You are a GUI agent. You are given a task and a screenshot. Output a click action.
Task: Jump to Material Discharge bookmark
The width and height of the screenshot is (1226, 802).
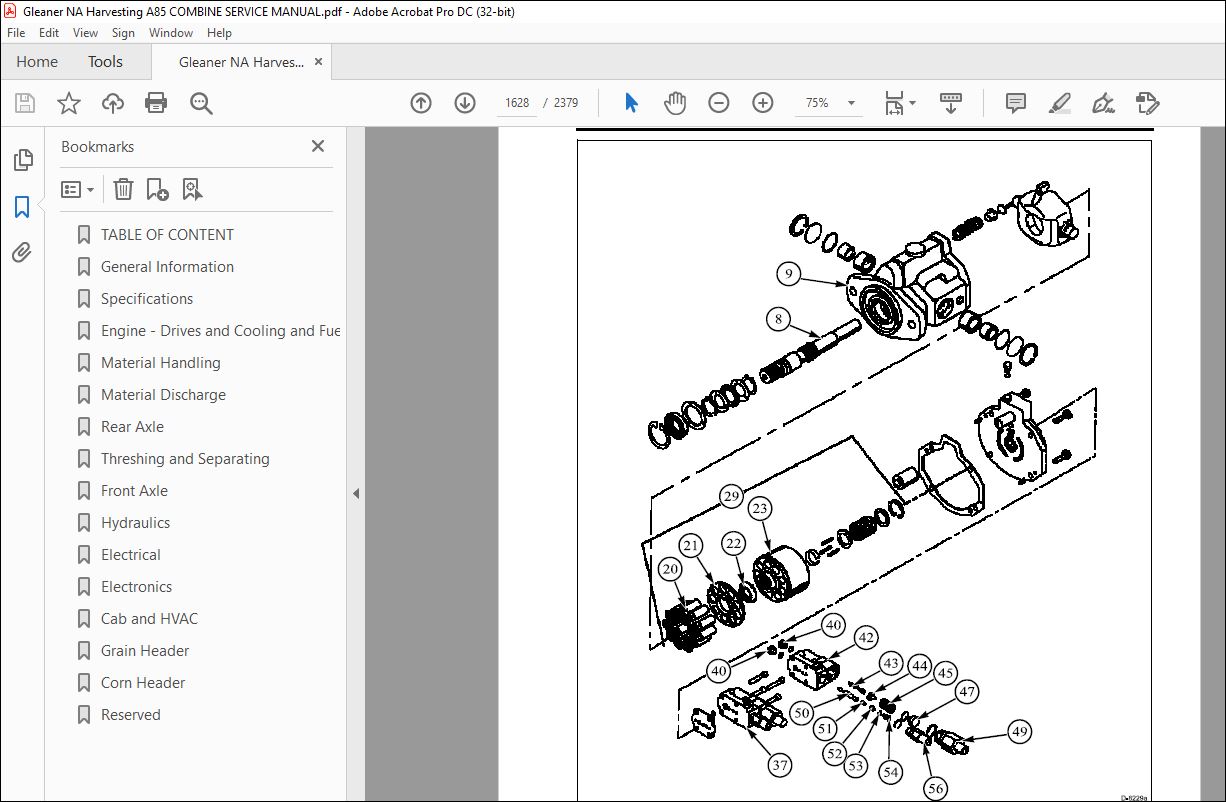tap(163, 395)
